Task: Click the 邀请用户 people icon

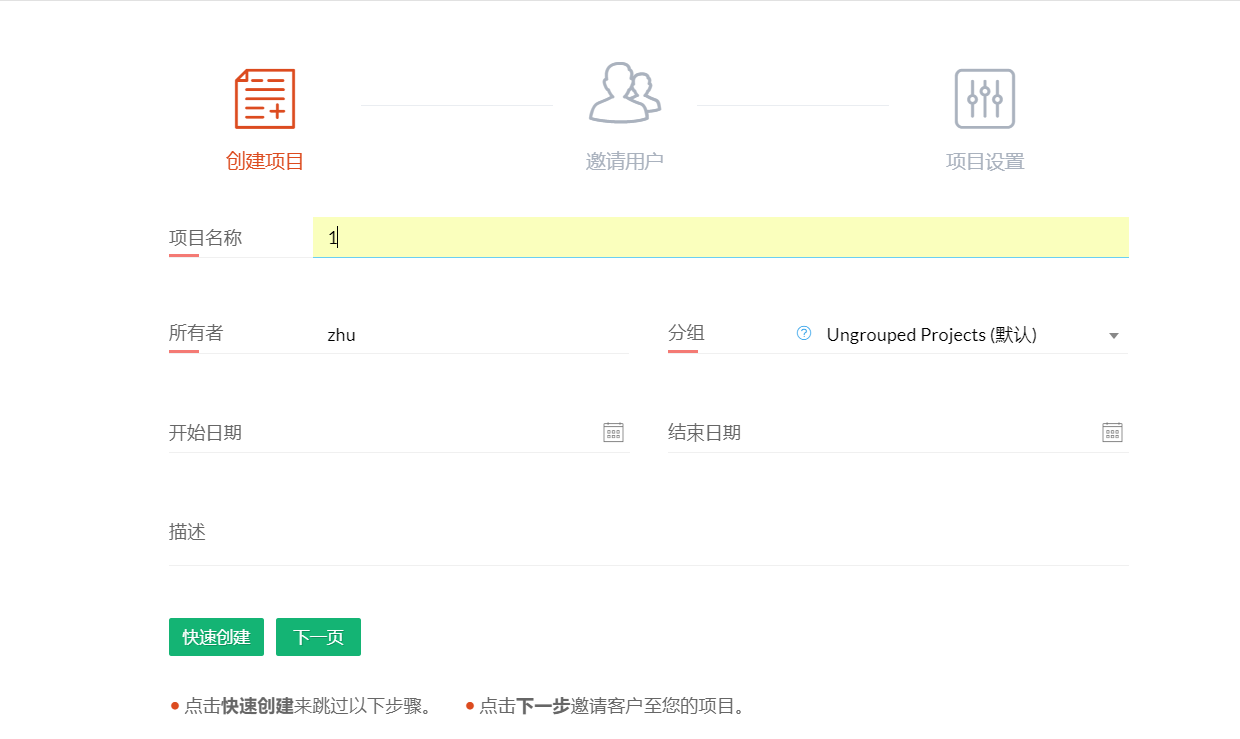Action: click(624, 94)
